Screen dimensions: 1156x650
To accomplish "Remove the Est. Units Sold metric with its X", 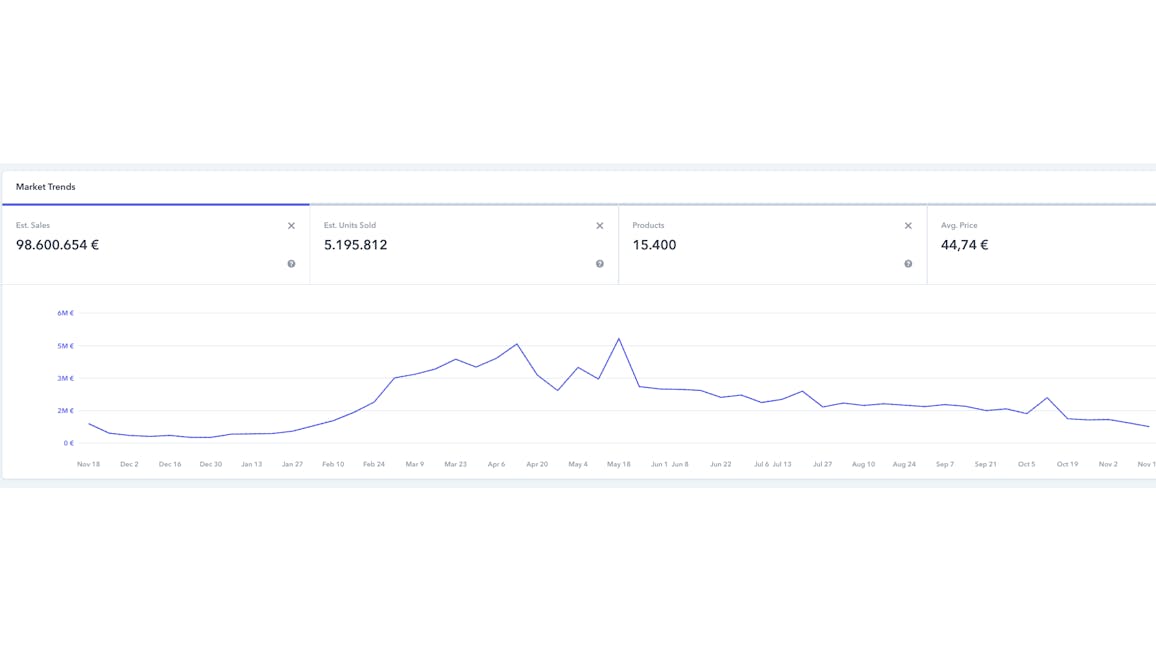I will [x=600, y=226].
